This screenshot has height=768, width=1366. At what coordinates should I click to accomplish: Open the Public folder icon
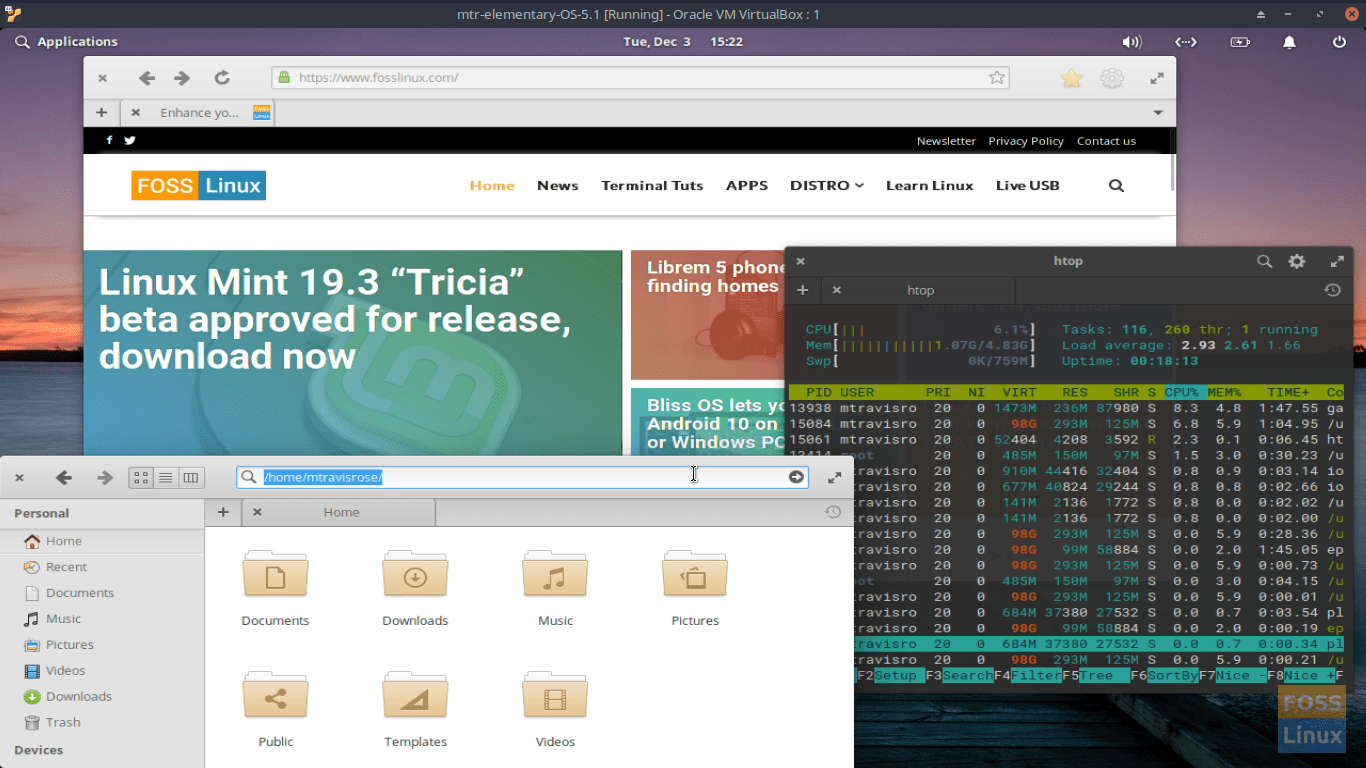275,696
